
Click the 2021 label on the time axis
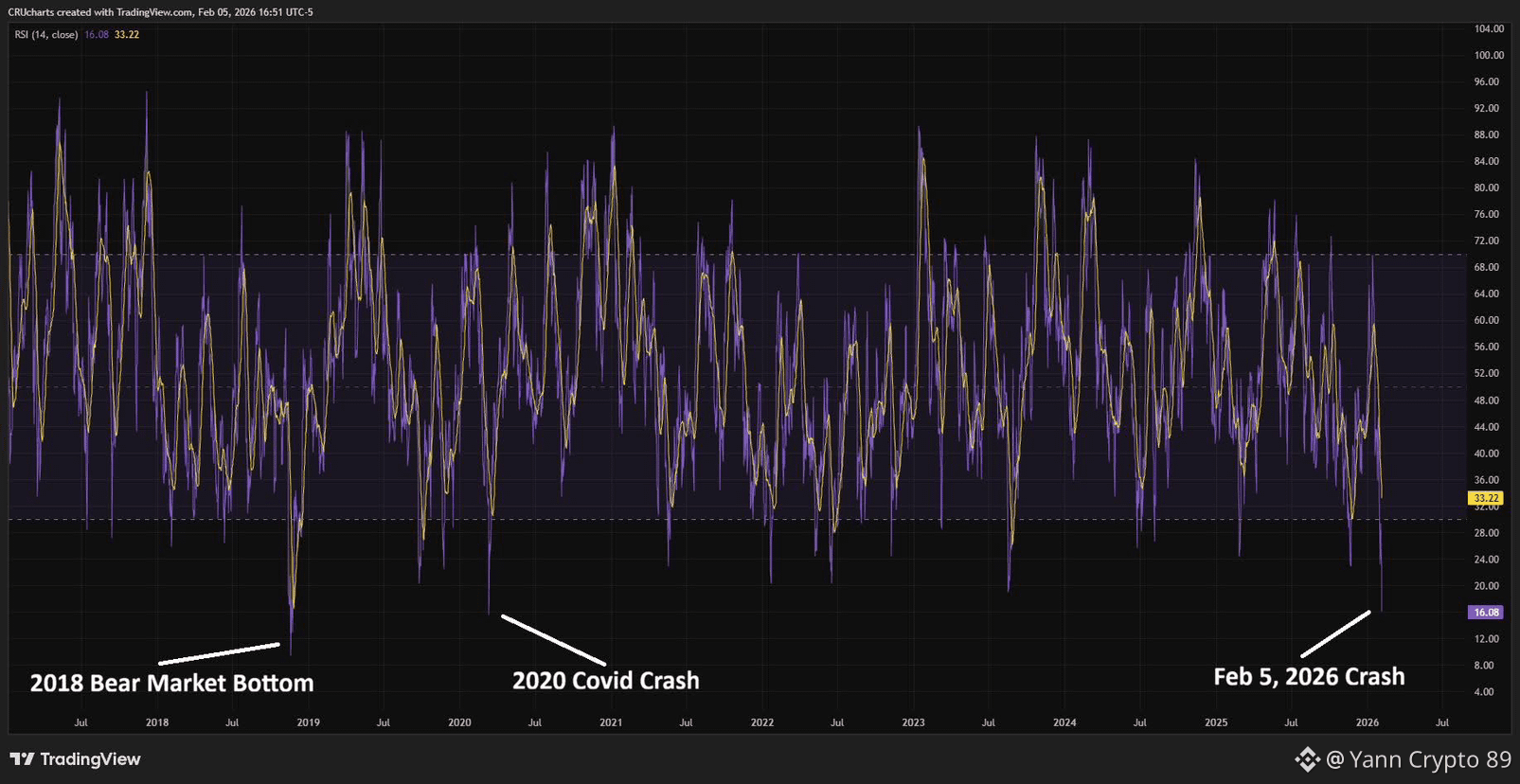[611, 722]
